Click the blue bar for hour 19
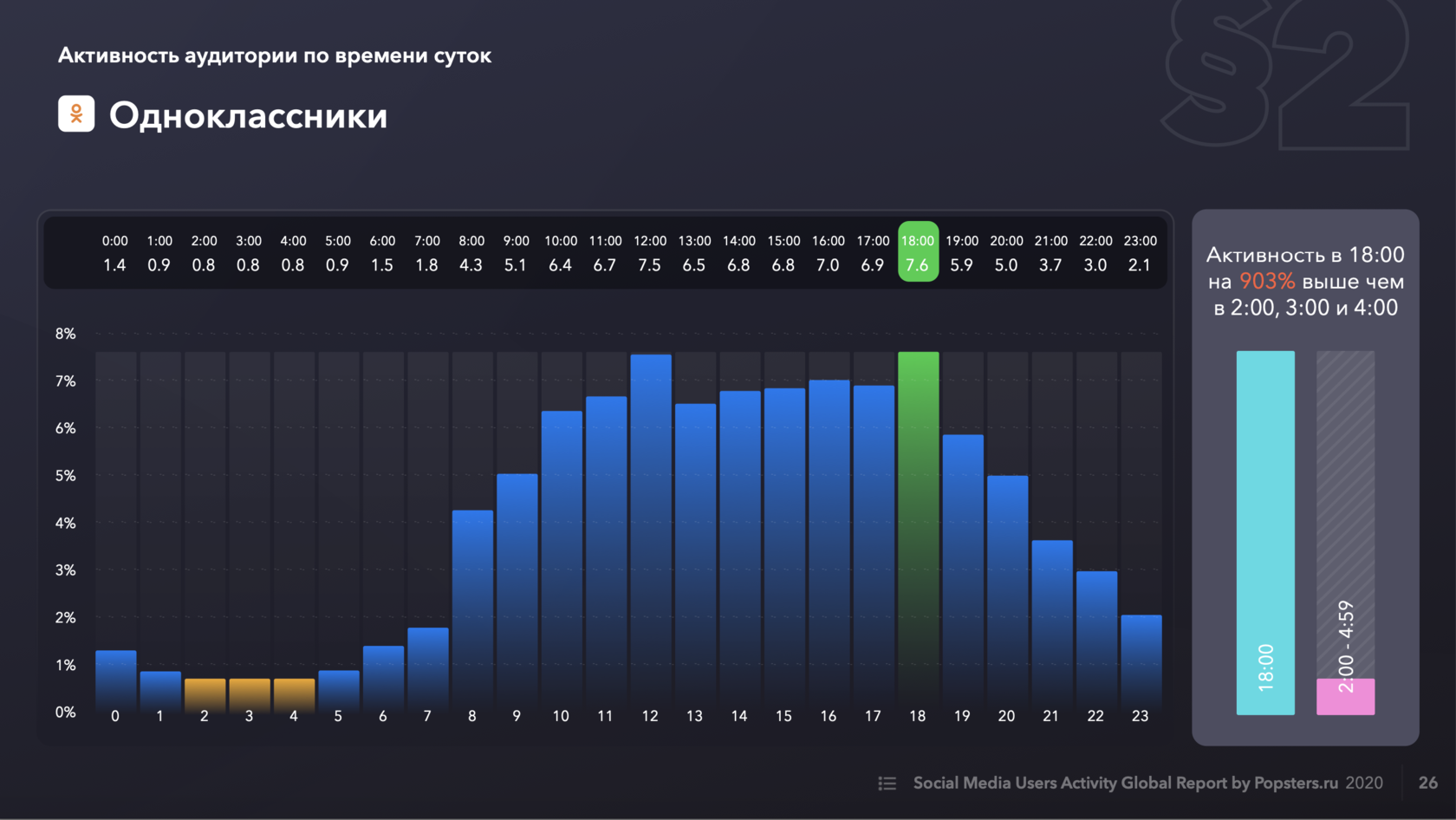Viewport: 1456px width, 820px height. tap(963, 574)
